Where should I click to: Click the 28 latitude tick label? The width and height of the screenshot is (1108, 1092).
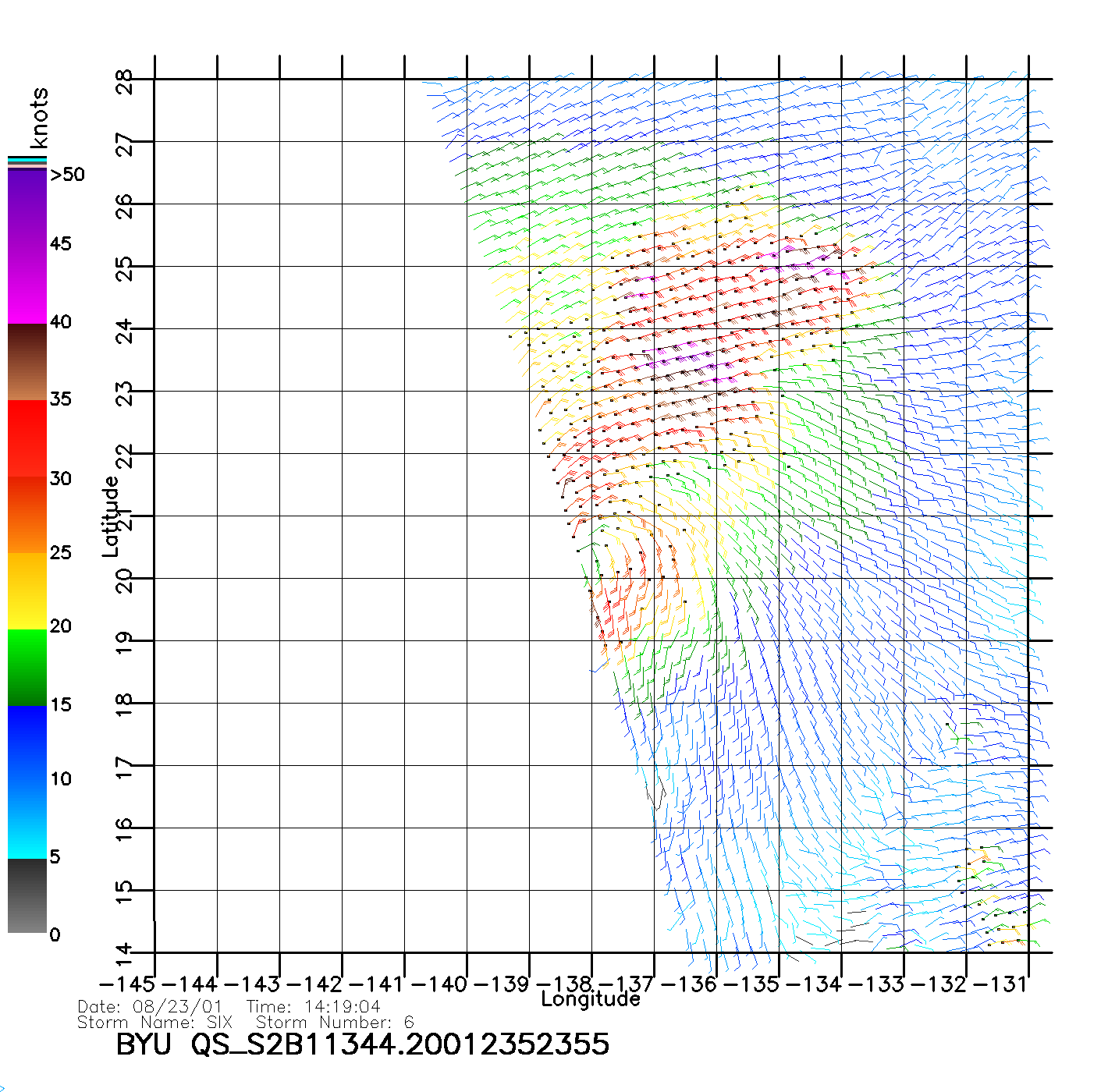point(125,80)
